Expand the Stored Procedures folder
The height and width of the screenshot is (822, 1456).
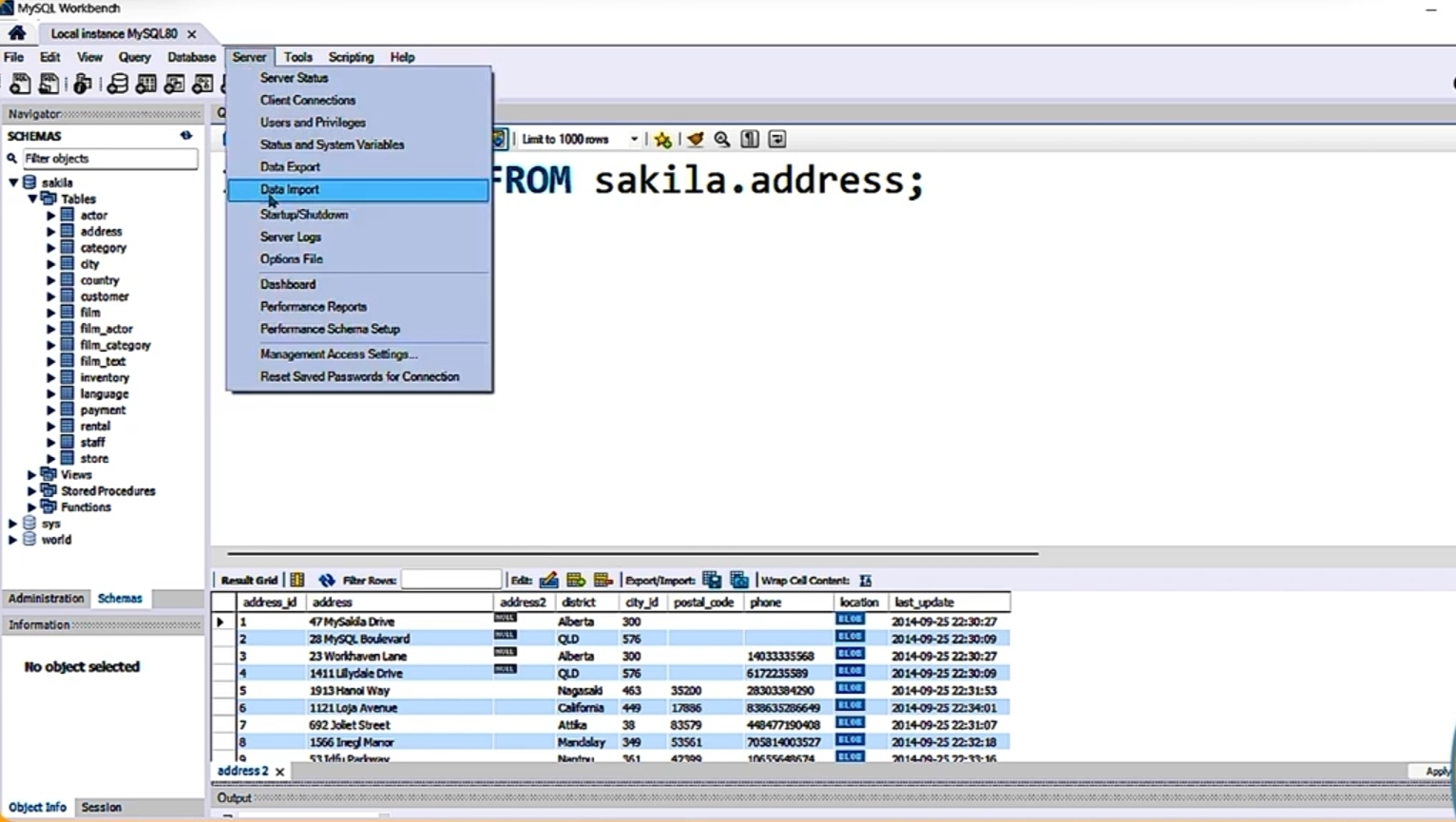coord(32,490)
